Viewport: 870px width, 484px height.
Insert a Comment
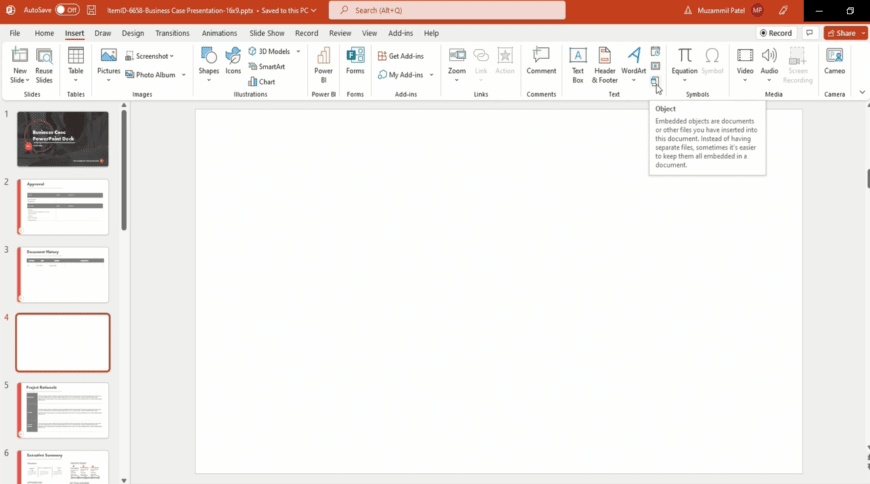[x=541, y=61]
